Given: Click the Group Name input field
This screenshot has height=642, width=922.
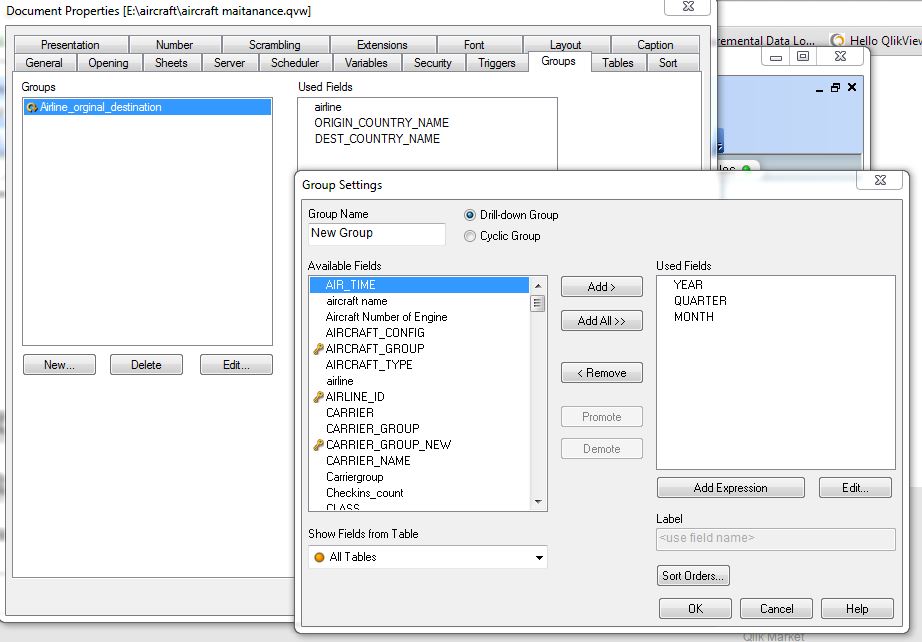Looking at the screenshot, I should tap(376, 233).
